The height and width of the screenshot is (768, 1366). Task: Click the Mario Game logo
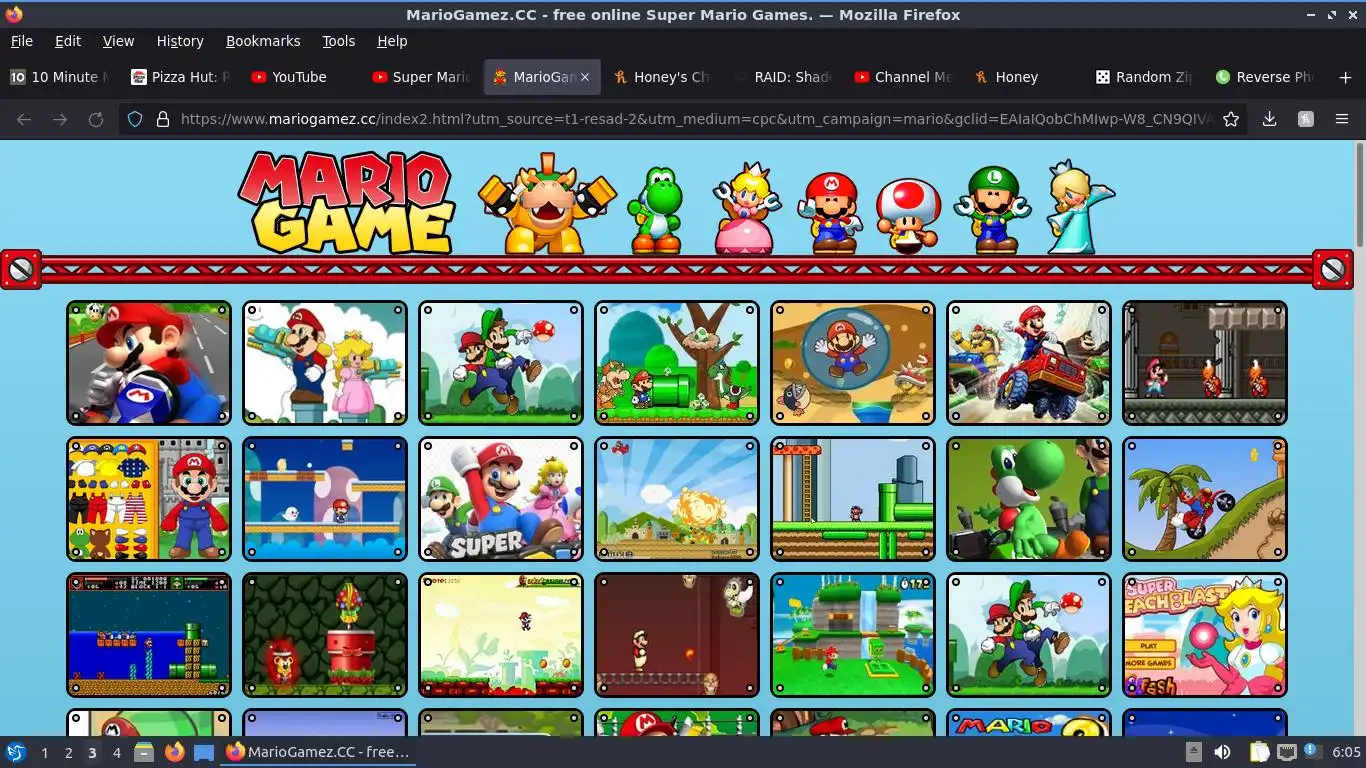click(346, 203)
